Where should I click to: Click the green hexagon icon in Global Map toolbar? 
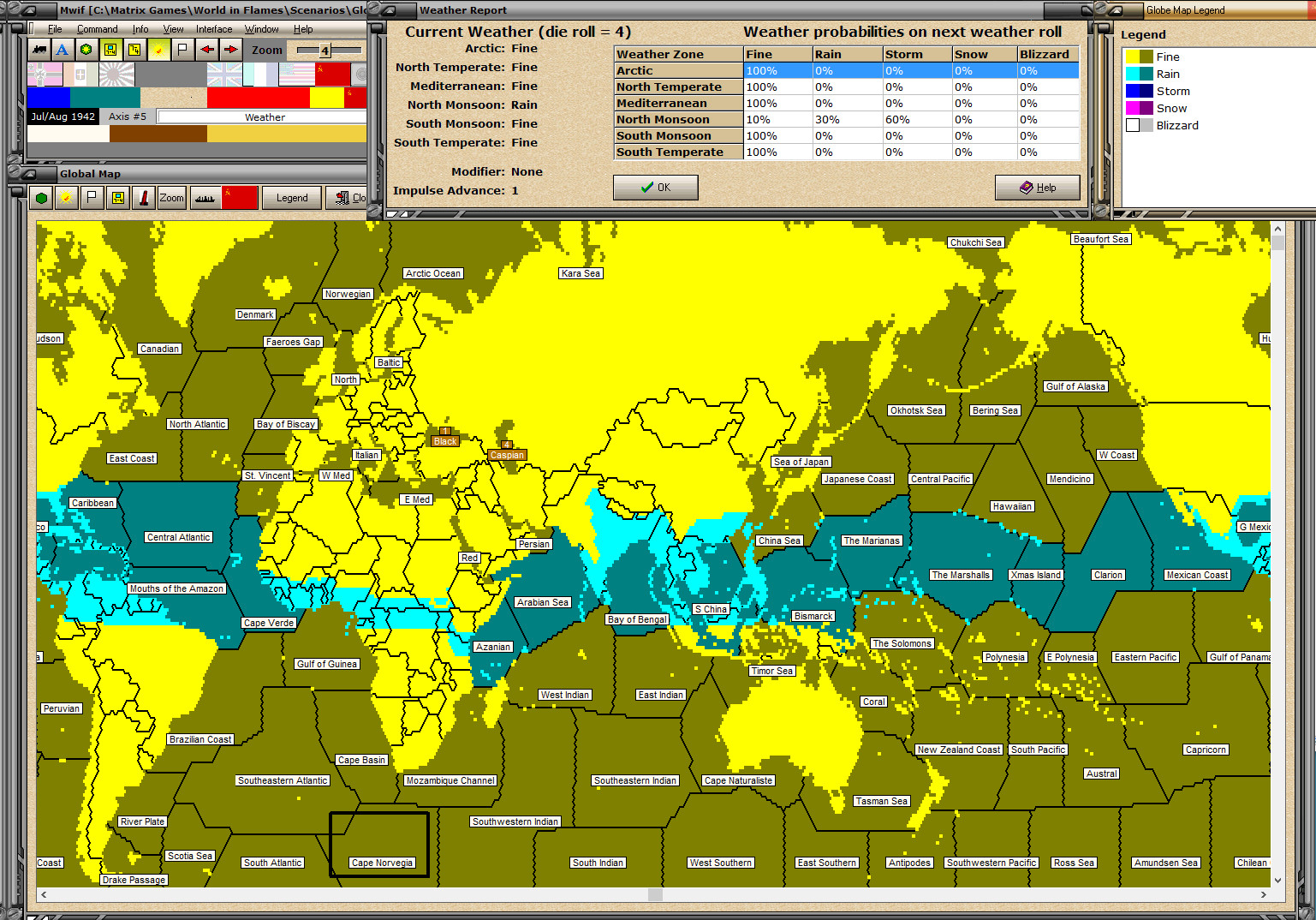pos(41,198)
